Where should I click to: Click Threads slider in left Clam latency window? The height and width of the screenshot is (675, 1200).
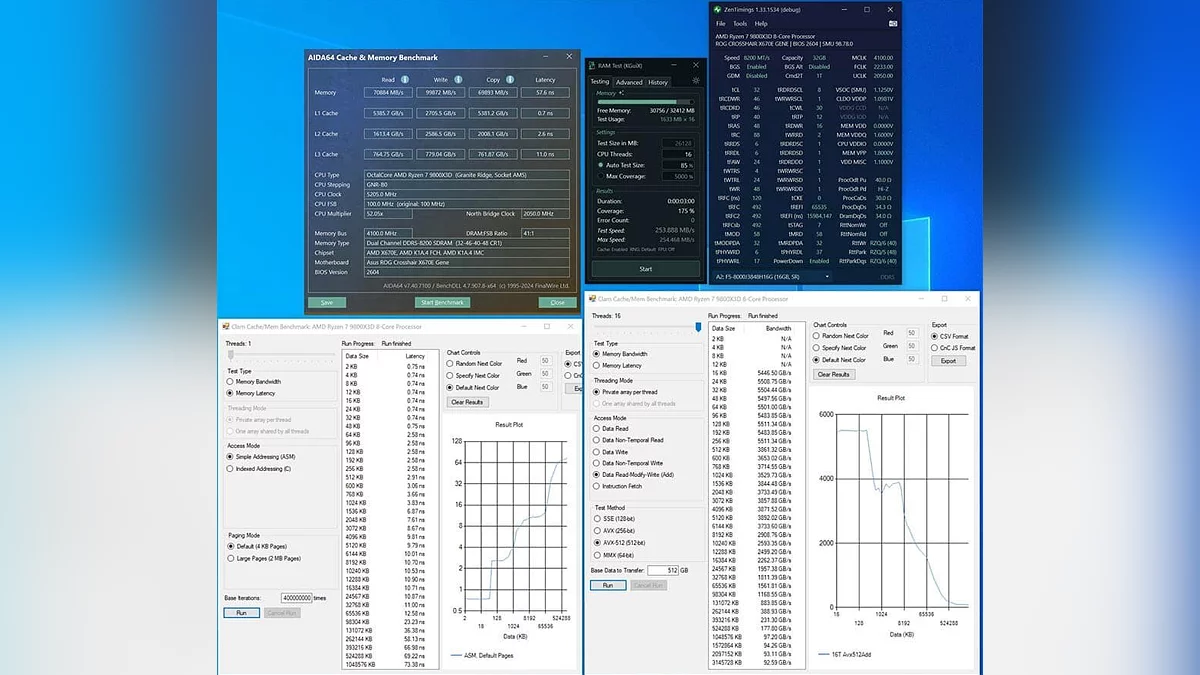coord(281,354)
